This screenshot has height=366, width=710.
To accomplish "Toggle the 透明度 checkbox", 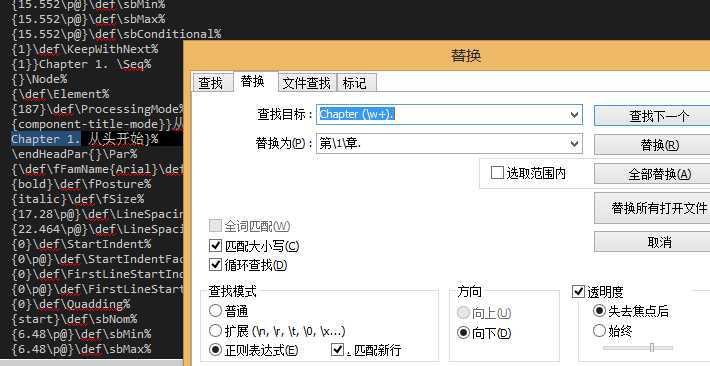I will coord(579,292).
